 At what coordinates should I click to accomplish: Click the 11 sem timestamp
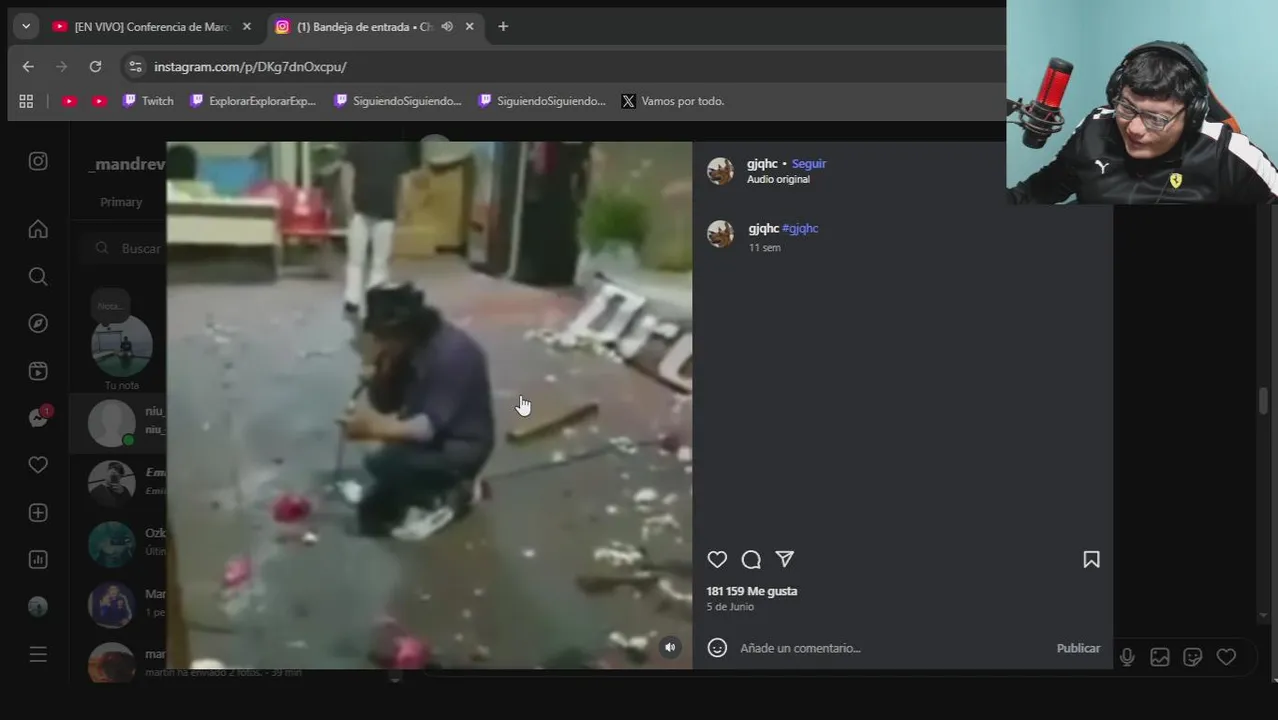[x=764, y=248]
